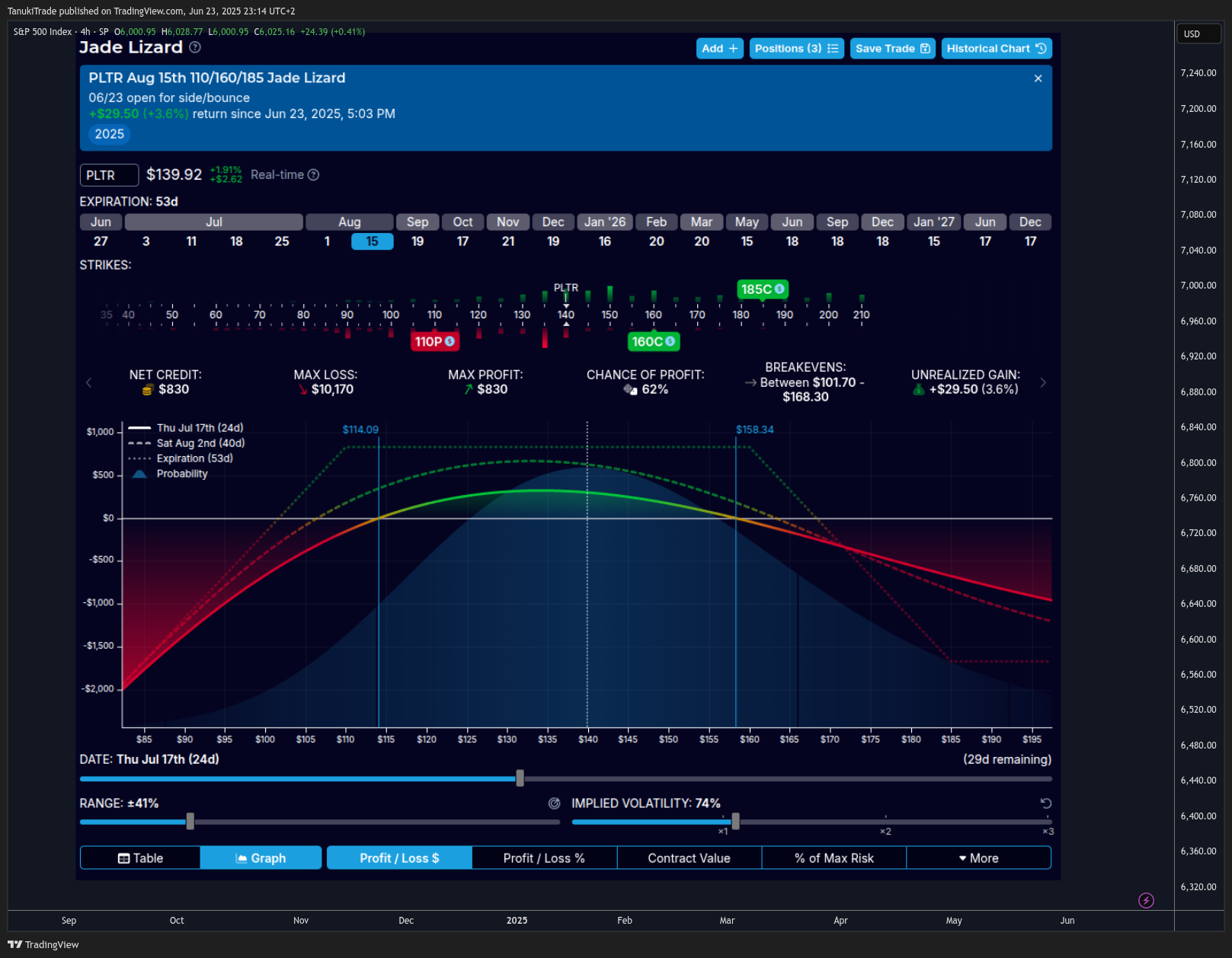Click the MAX LOSS $10,170 value
The width and height of the screenshot is (1232, 958).
click(x=332, y=390)
